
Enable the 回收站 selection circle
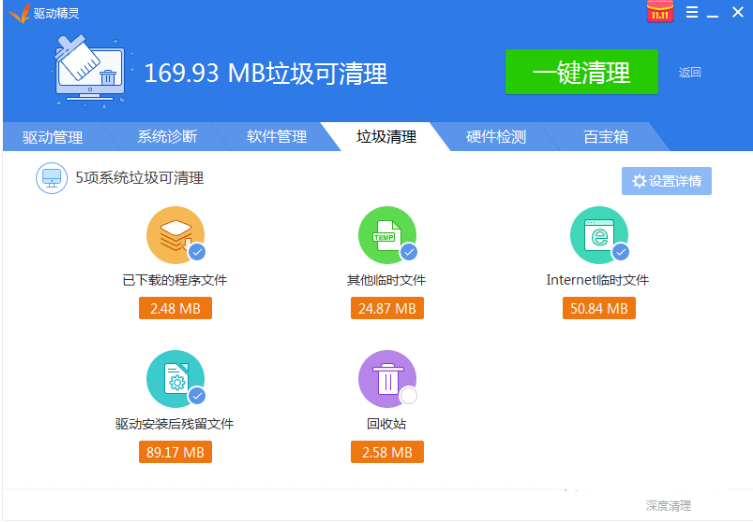tap(409, 396)
